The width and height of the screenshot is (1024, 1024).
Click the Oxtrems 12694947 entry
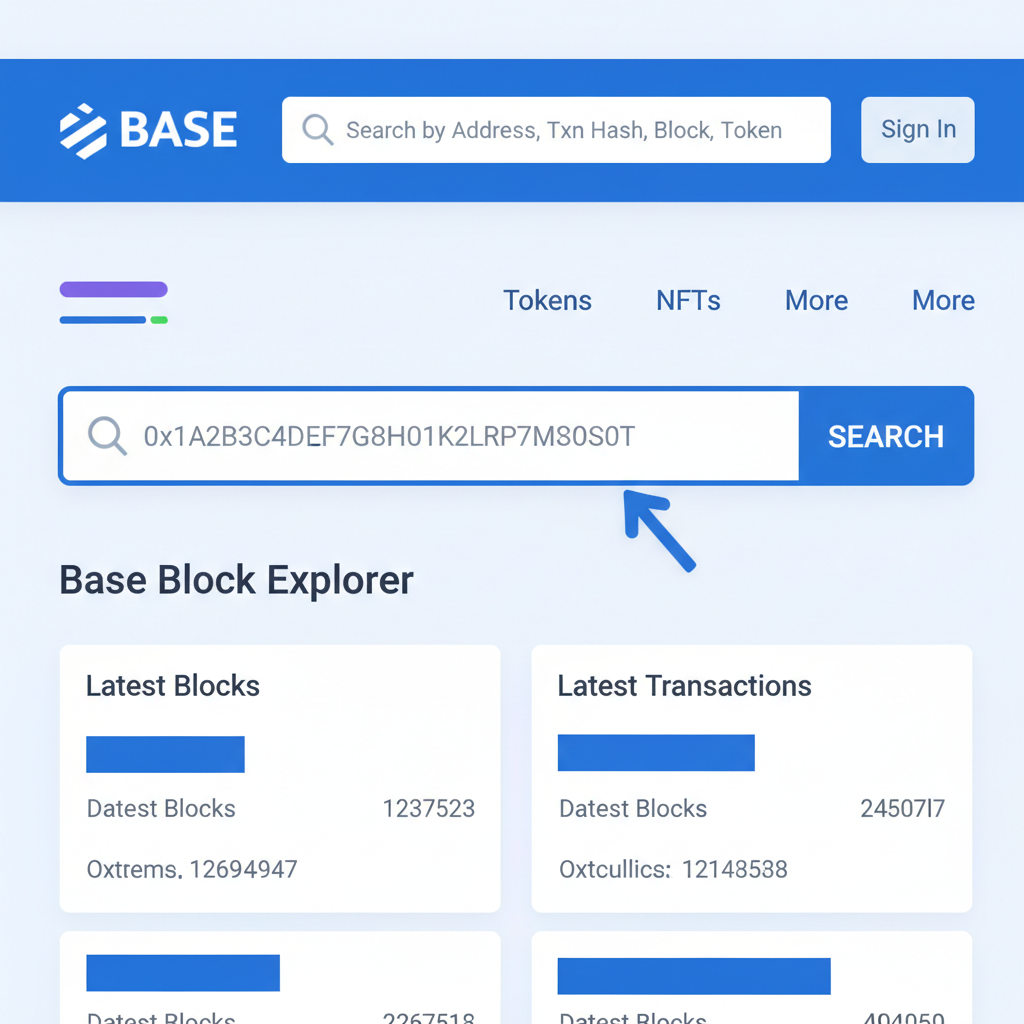(191, 869)
